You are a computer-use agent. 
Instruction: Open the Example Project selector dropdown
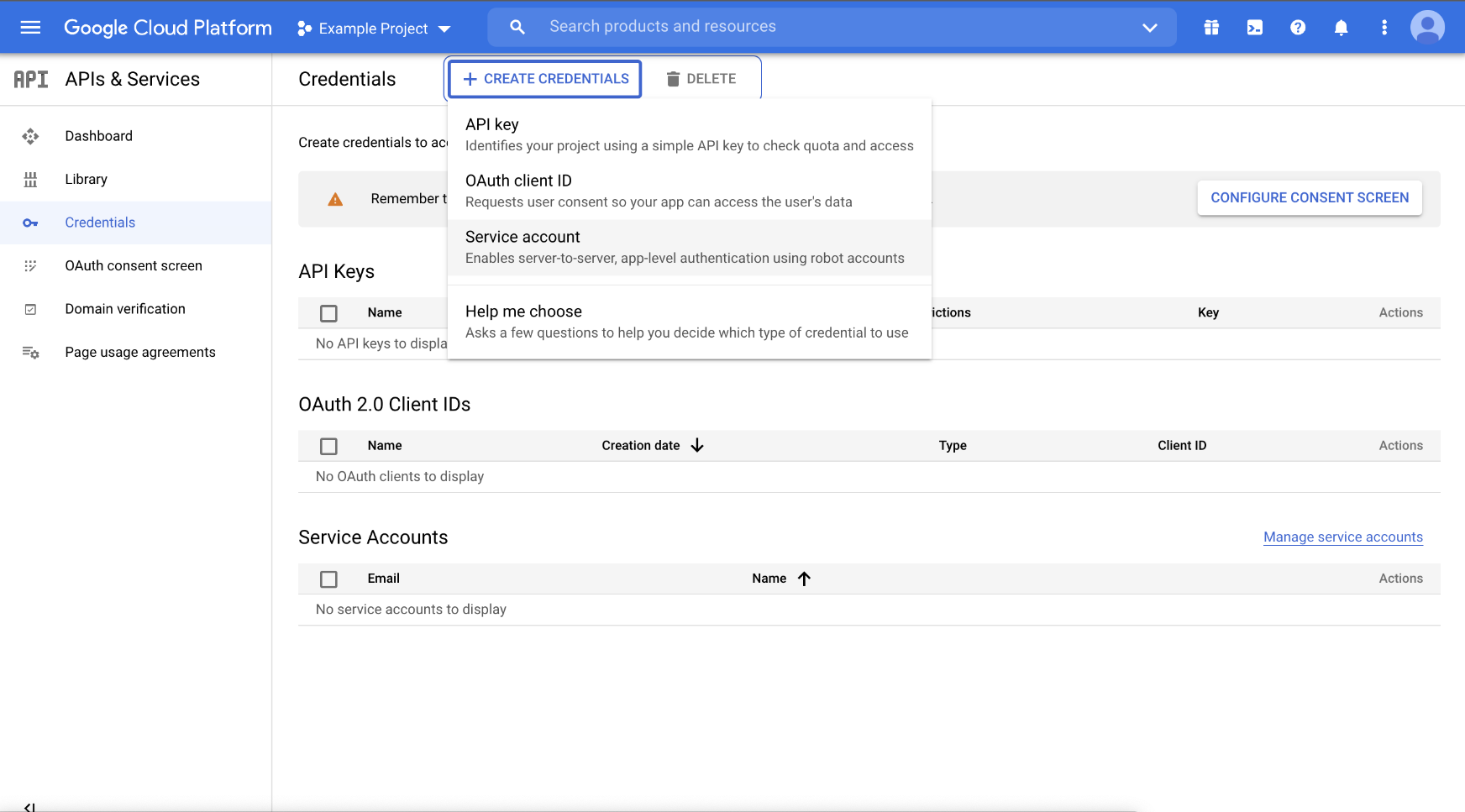point(375,29)
